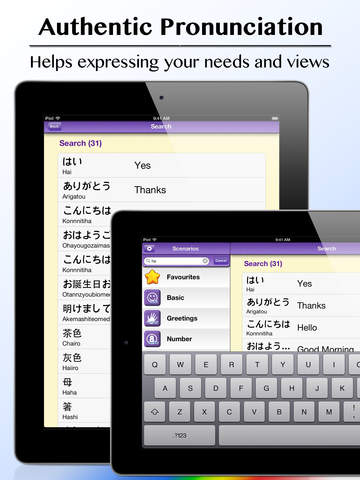Viewport: 360px width, 480px height.
Task: Tap the W key
Action: 180,364
